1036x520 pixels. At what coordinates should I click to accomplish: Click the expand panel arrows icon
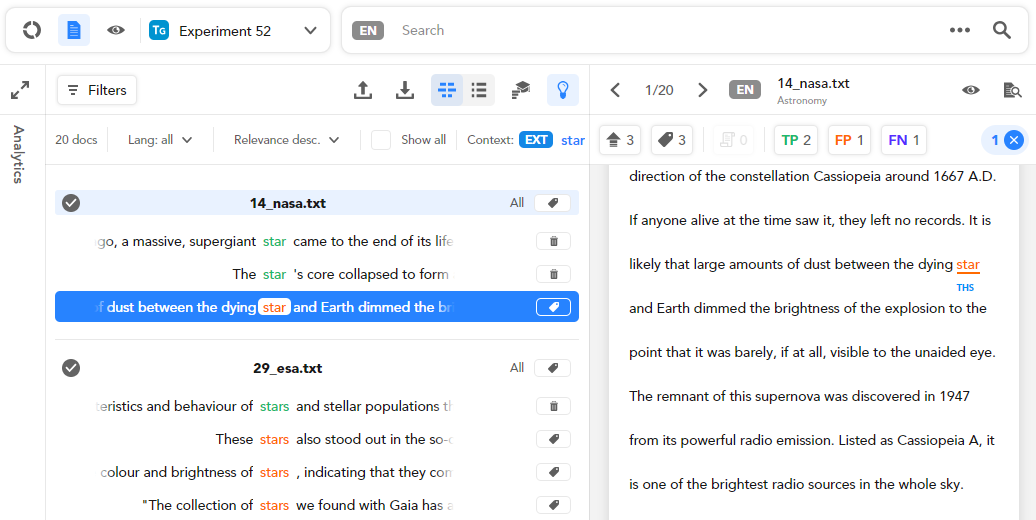tap(20, 91)
